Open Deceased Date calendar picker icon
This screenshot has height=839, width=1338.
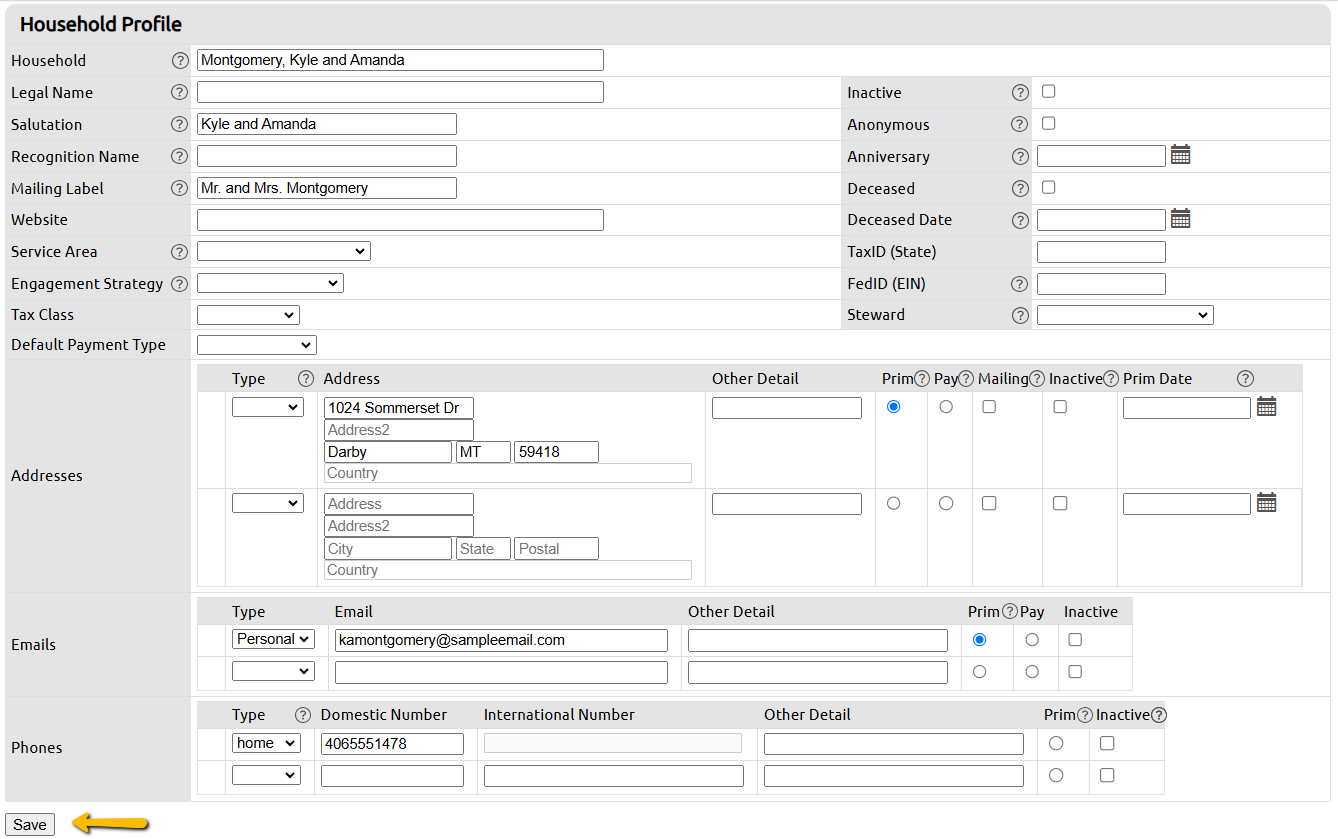[x=1180, y=219]
